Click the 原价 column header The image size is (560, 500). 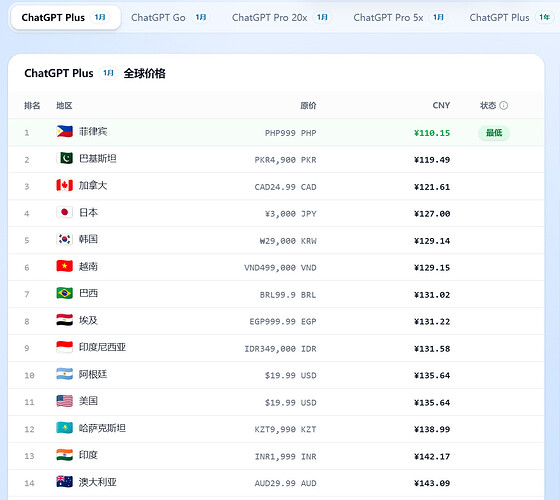[x=308, y=105]
